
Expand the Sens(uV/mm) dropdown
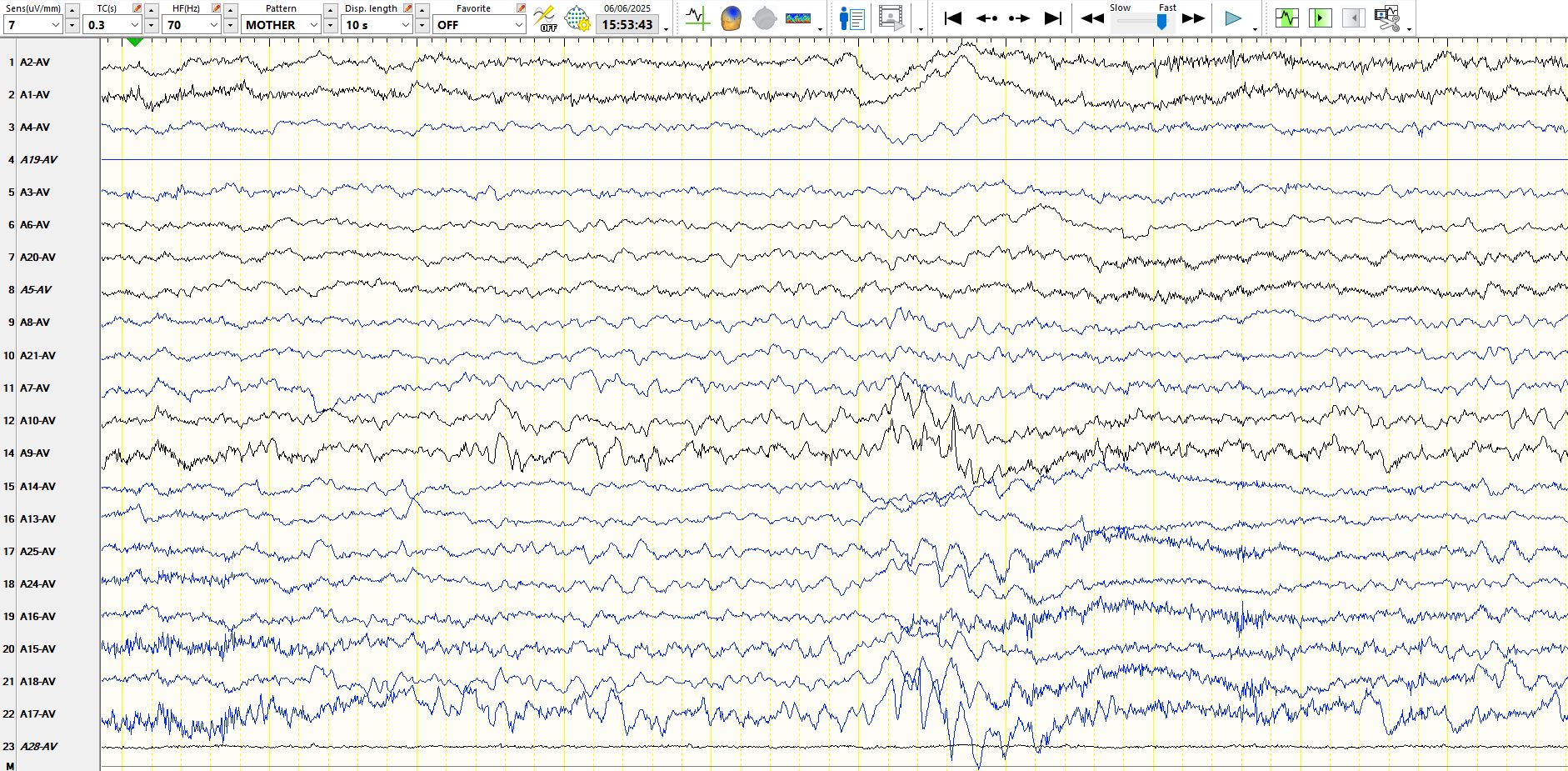[x=56, y=25]
